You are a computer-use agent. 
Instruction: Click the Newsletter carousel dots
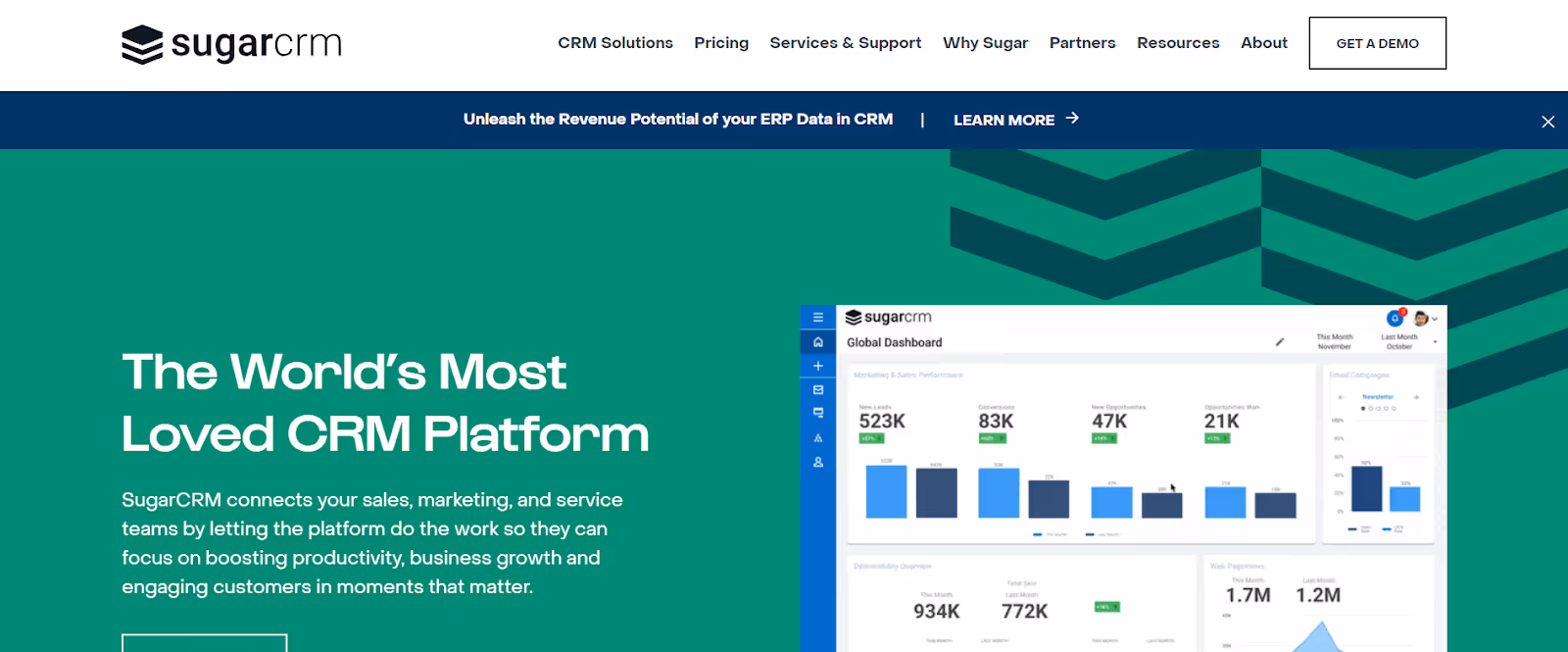(x=1378, y=408)
